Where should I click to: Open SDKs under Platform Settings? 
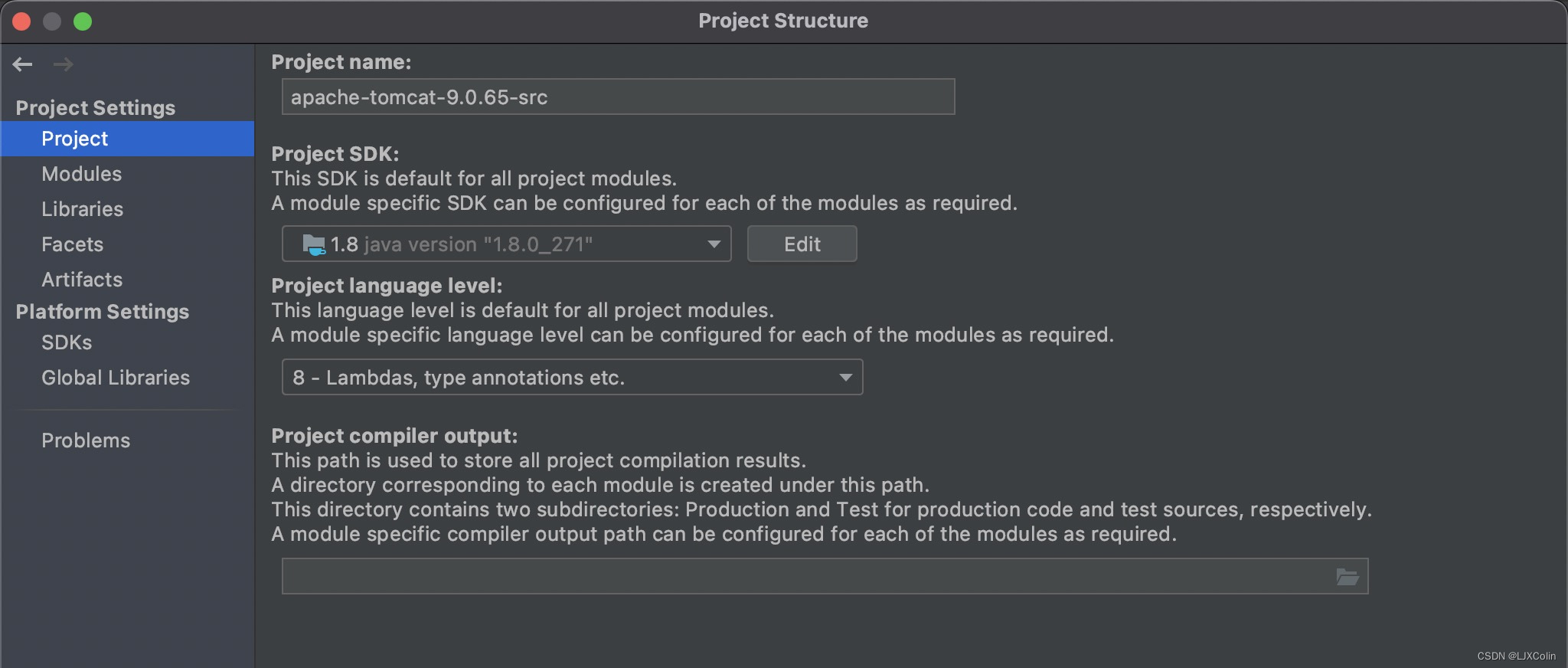click(x=67, y=342)
